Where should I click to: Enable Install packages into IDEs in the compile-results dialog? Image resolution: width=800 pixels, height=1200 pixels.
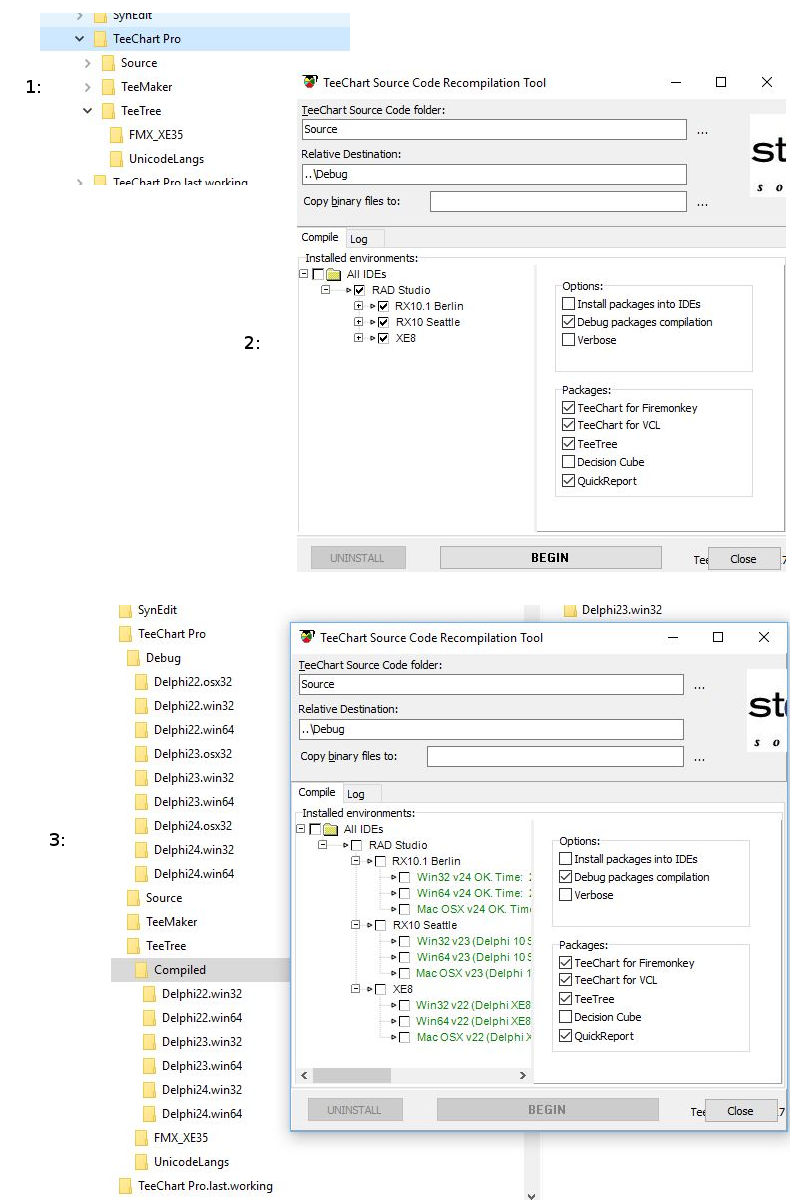click(566, 859)
